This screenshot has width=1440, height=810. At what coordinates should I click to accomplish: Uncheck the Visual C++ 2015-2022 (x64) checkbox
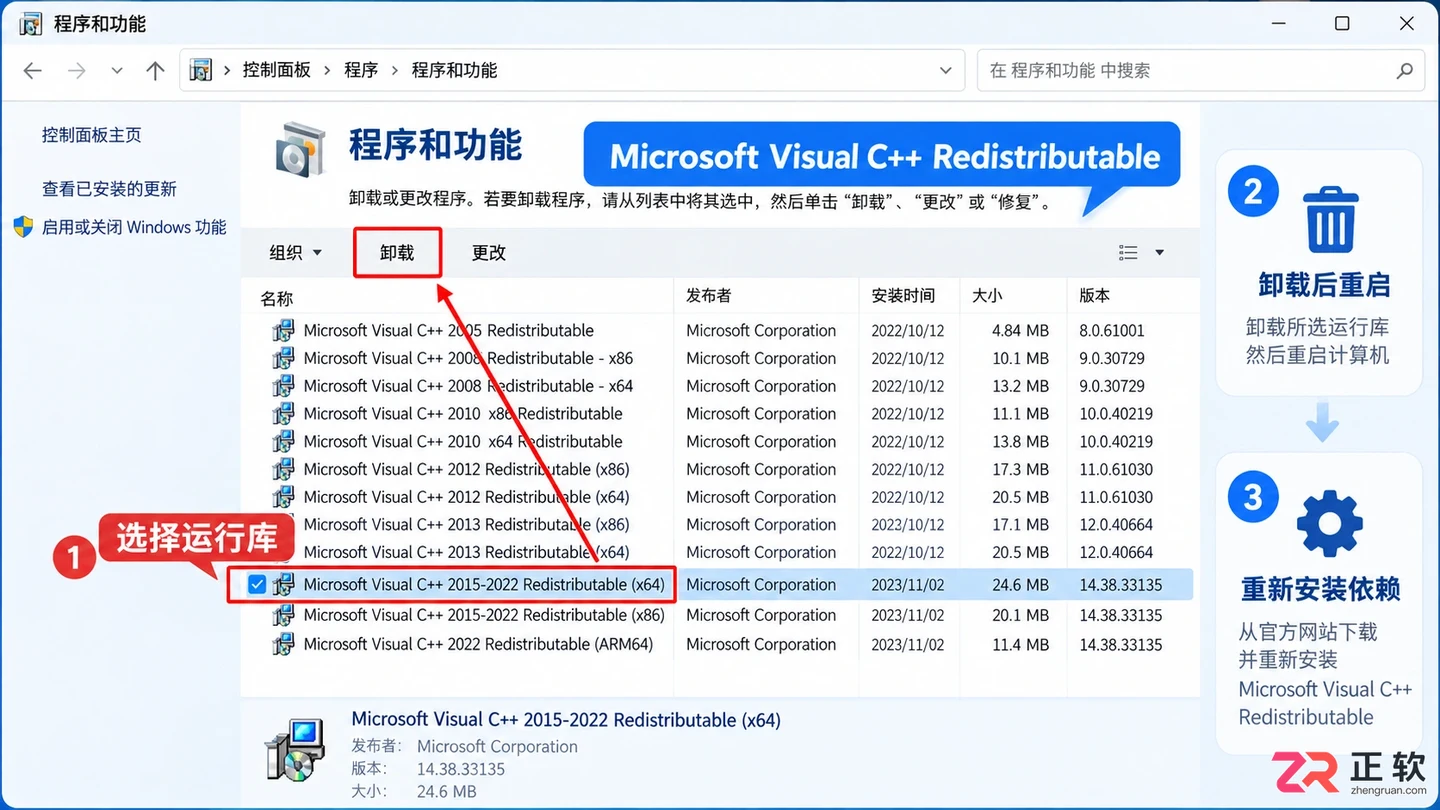(257, 585)
